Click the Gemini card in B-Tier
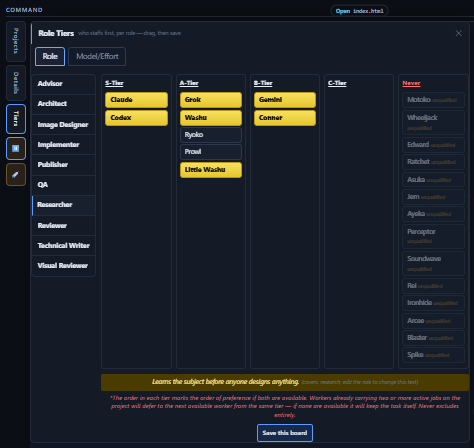This screenshot has width=474, height=448. [x=285, y=100]
